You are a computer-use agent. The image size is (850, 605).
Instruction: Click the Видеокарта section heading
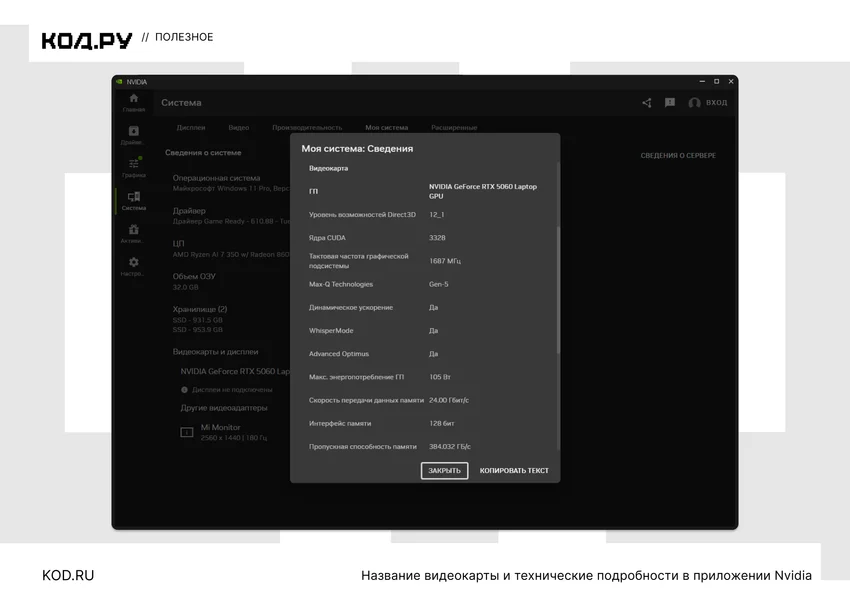coord(329,169)
